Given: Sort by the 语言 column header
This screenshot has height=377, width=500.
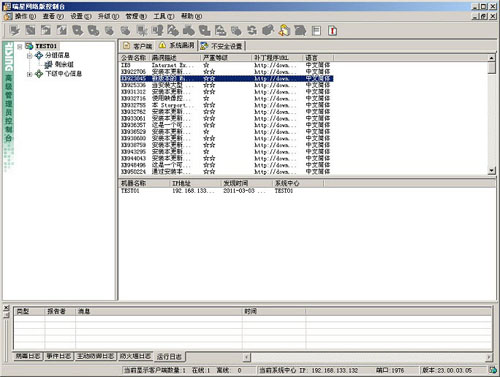Looking at the screenshot, I should [318, 58].
